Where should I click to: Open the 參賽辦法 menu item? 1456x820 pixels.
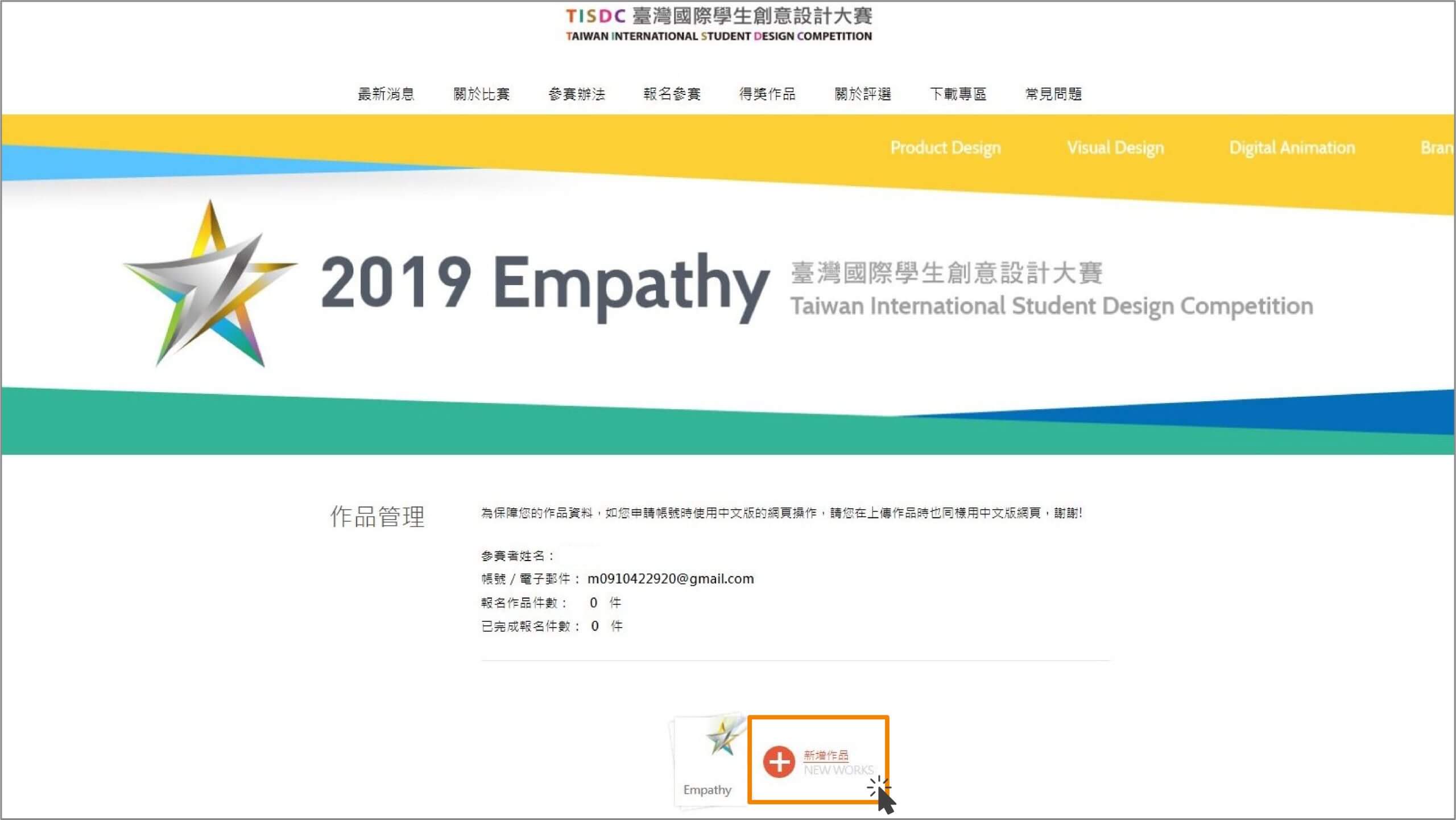point(577,94)
